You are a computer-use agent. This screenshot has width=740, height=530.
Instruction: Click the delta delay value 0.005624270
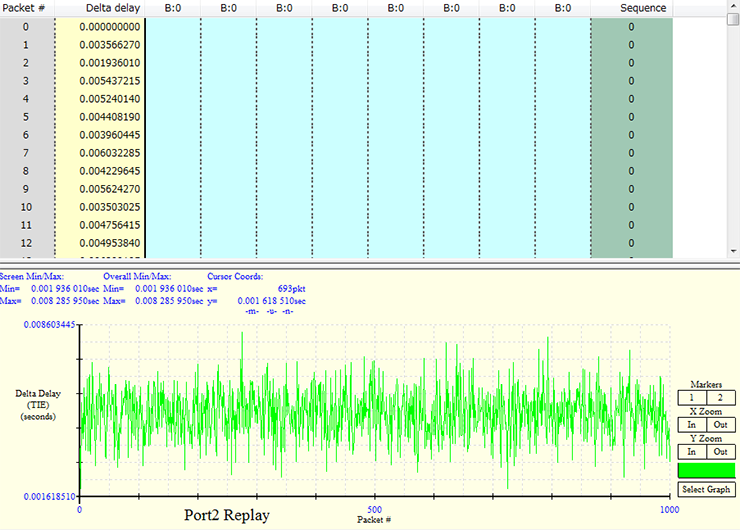click(109, 189)
